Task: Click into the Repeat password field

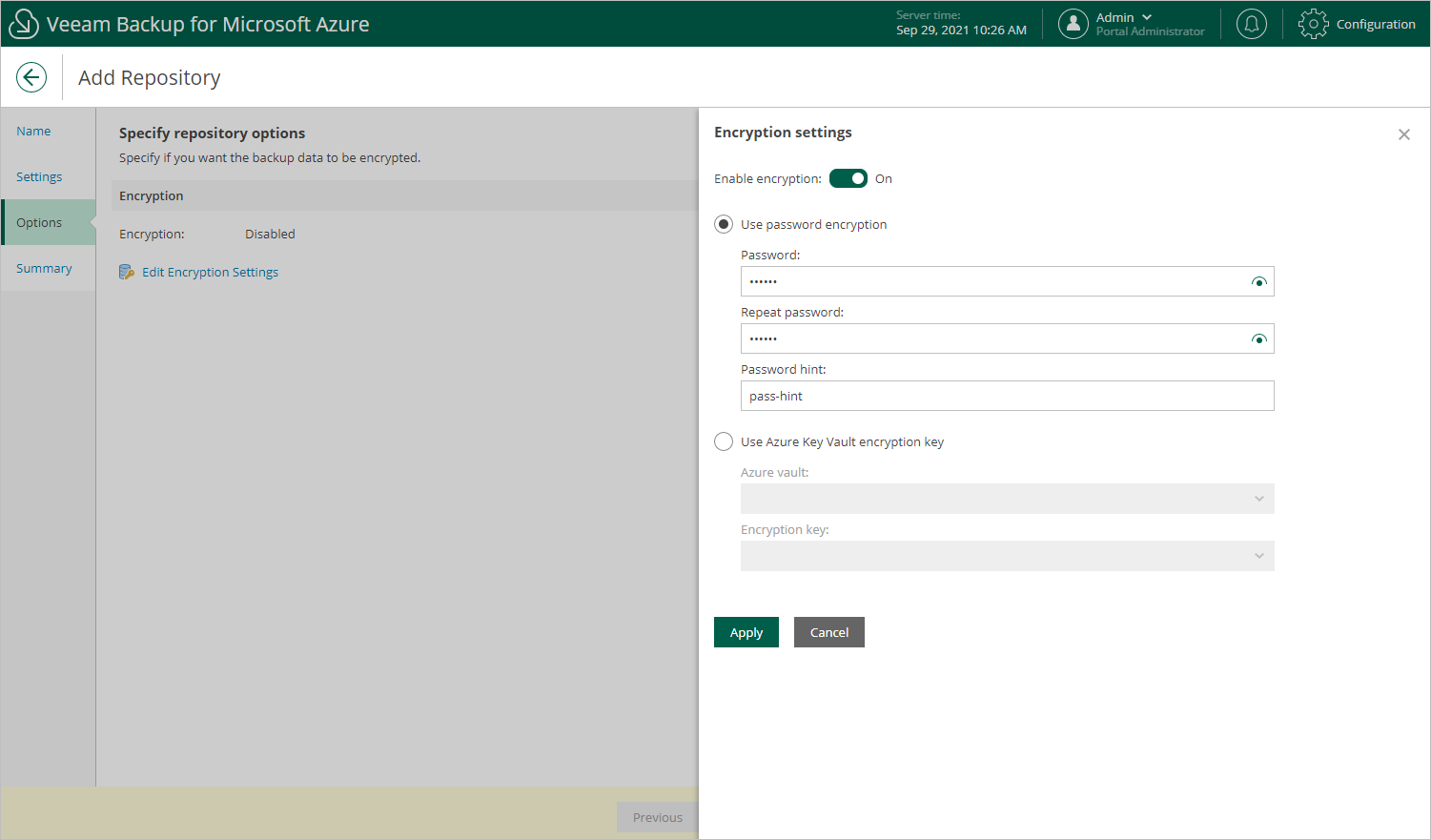Action: 1008,338
